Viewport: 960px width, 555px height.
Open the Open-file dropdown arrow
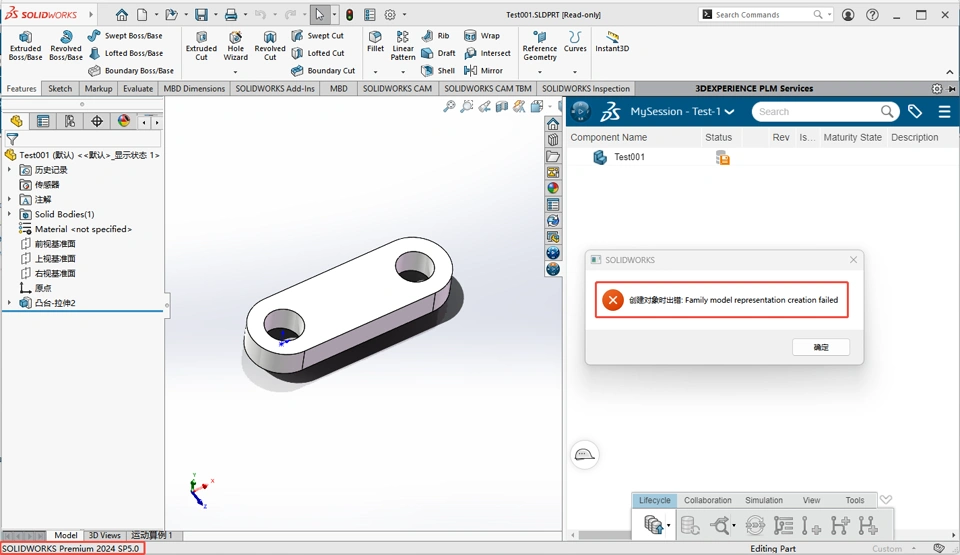pos(186,15)
